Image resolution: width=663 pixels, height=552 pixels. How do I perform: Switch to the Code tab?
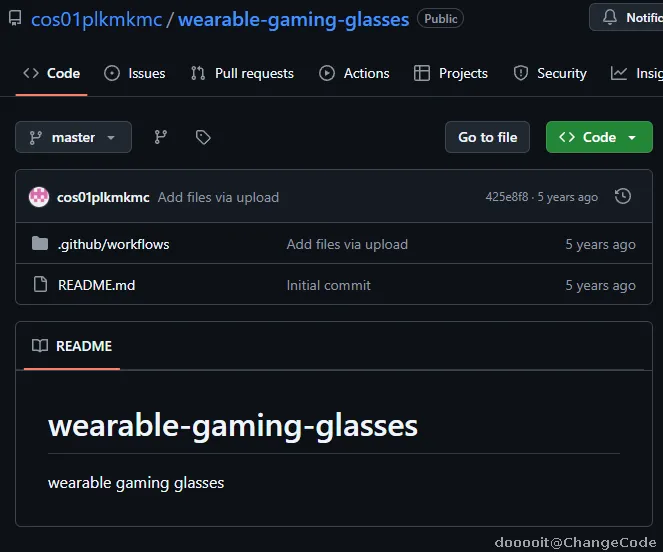tap(52, 74)
